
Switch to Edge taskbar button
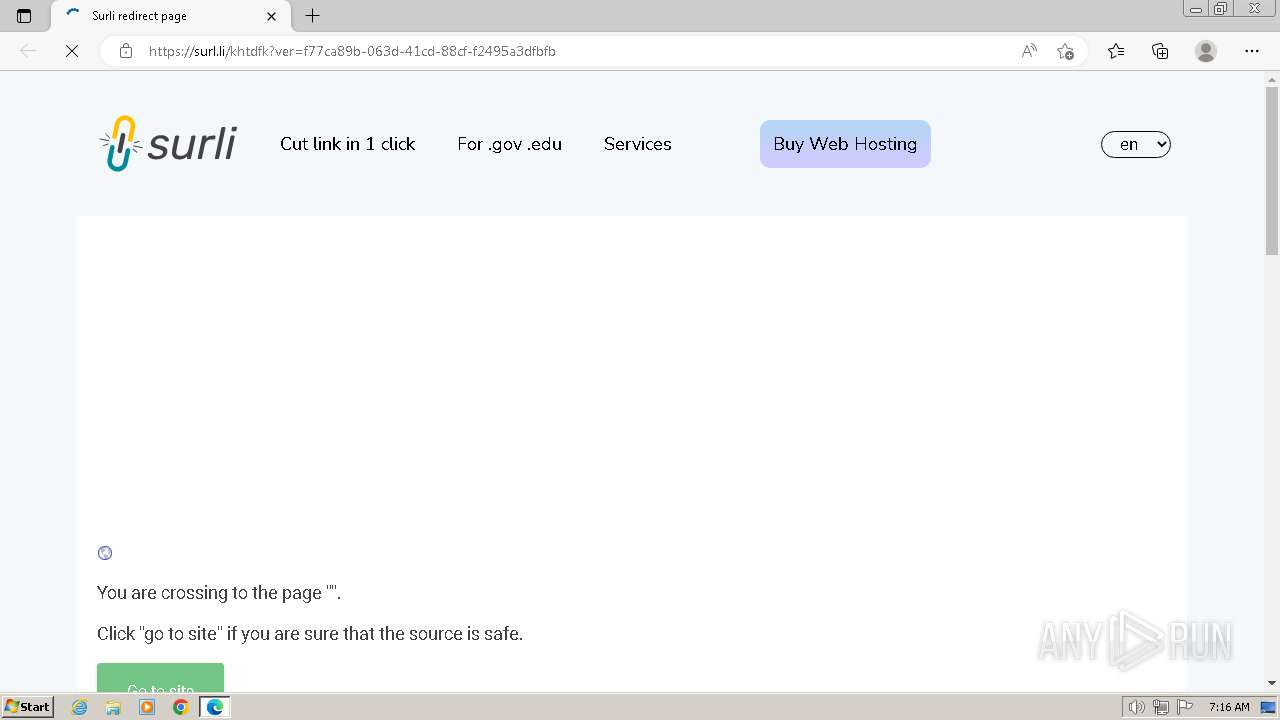(x=215, y=707)
